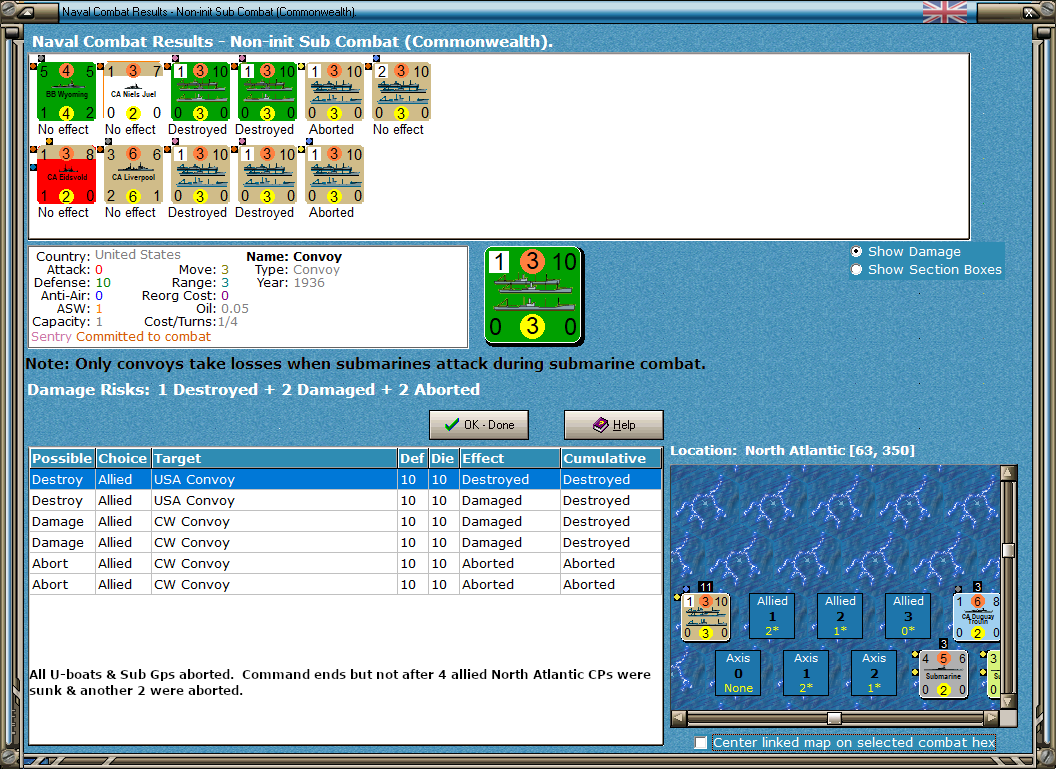
Task: Select the Show Damage radio button
Action: pos(857,251)
